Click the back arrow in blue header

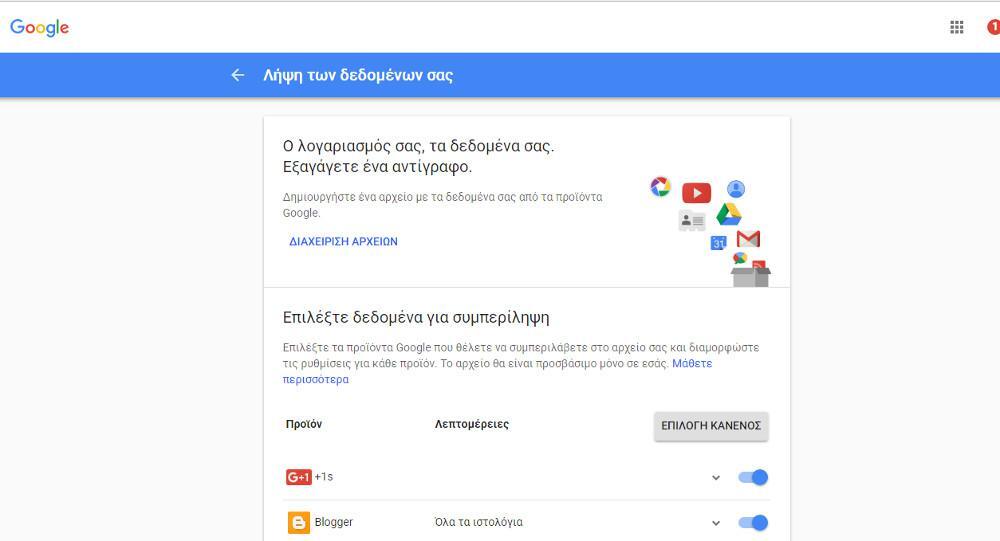click(237, 75)
